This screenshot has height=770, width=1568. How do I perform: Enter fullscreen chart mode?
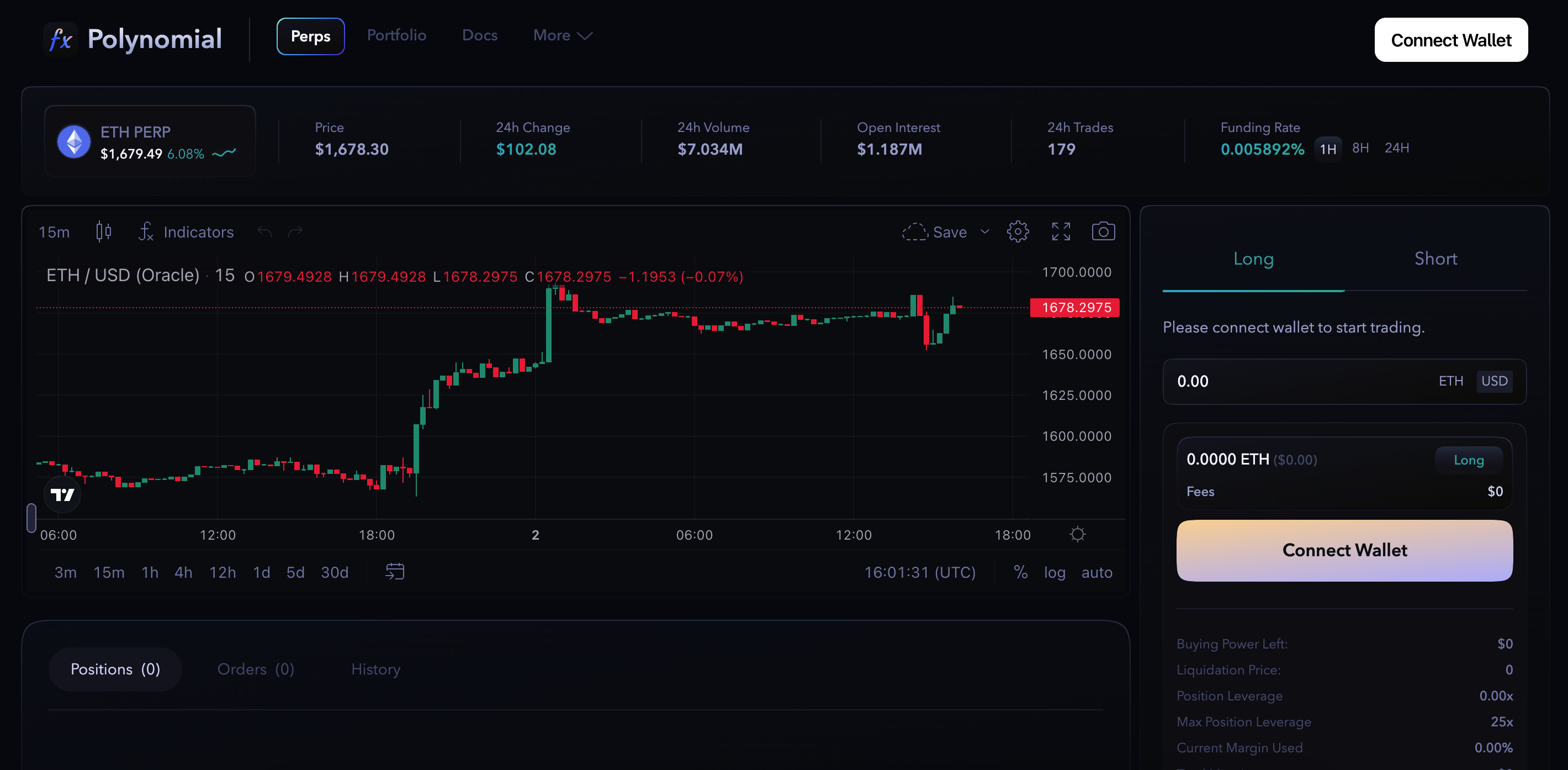coord(1061,231)
